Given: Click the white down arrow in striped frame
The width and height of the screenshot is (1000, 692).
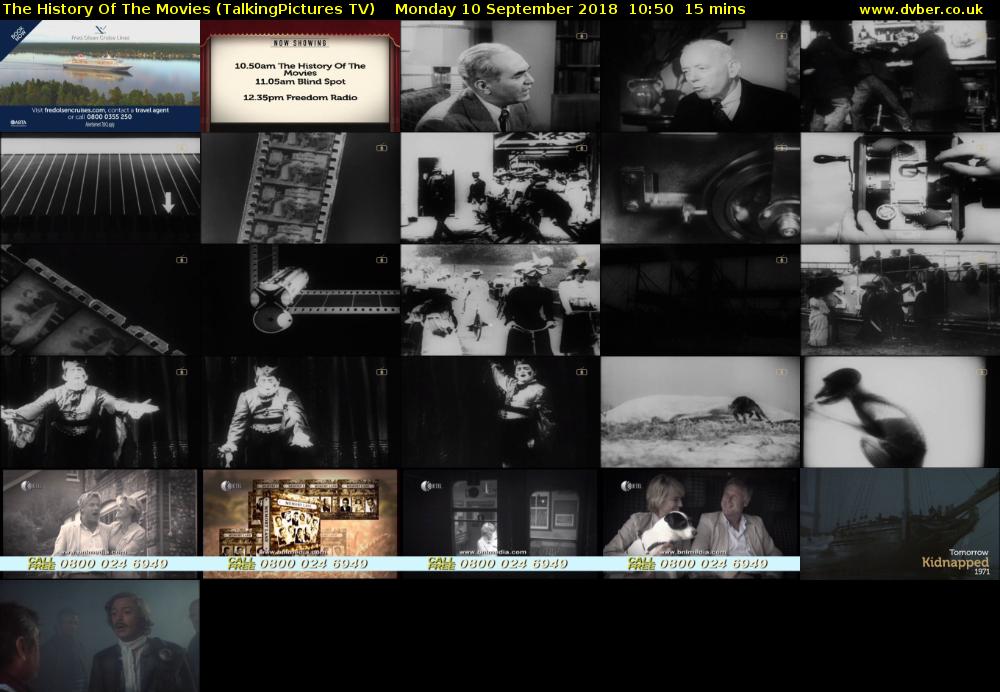Looking at the screenshot, I should [x=168, y=202].
